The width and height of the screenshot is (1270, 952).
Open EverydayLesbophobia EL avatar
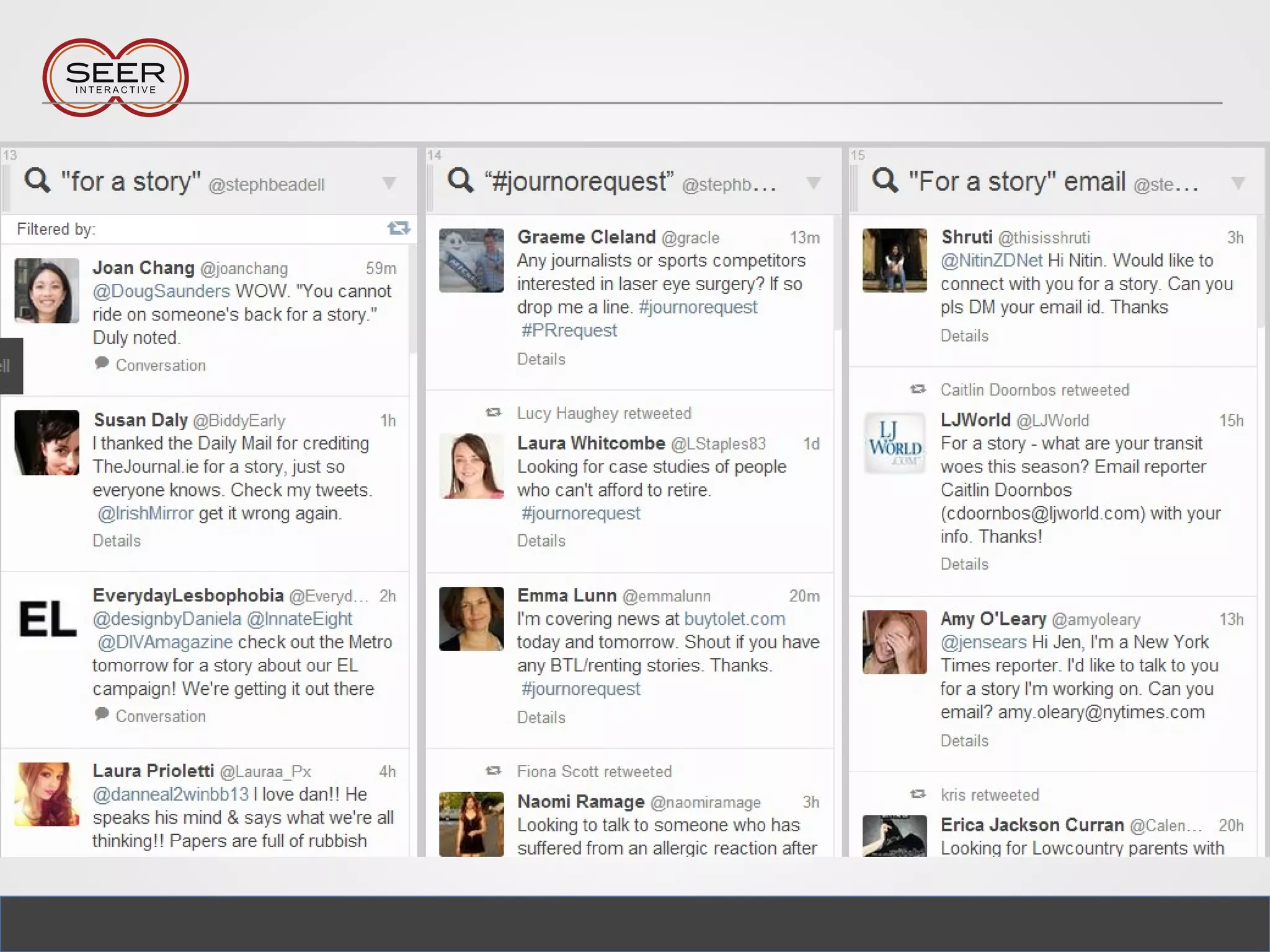[47, 619]
